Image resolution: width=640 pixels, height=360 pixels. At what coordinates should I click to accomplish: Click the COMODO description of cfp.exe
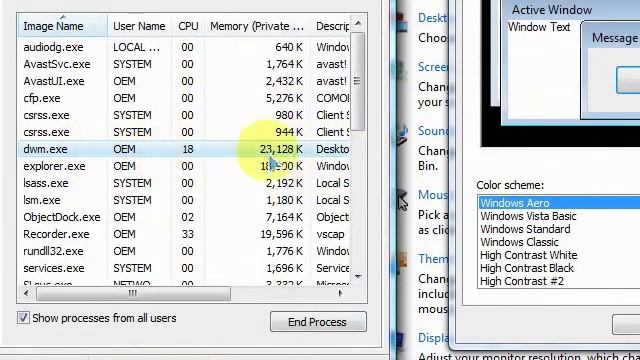click(x=333, y=98)
